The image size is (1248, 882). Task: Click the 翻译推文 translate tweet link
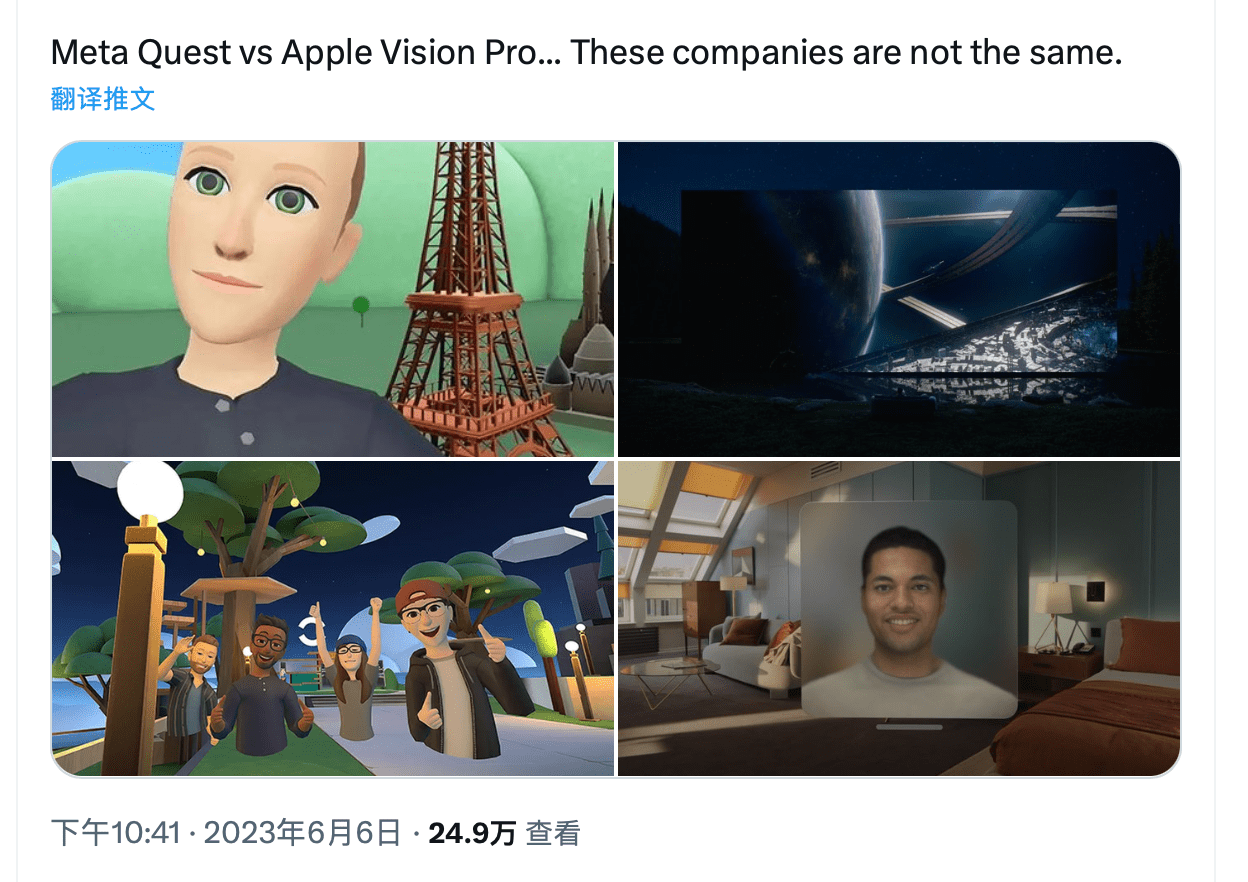pyautogui.click(x=103, y=99)
